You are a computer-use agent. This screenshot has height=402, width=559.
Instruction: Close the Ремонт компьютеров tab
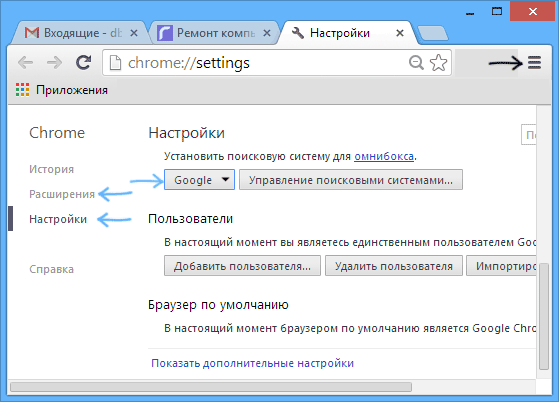click(x=267, y=33)
